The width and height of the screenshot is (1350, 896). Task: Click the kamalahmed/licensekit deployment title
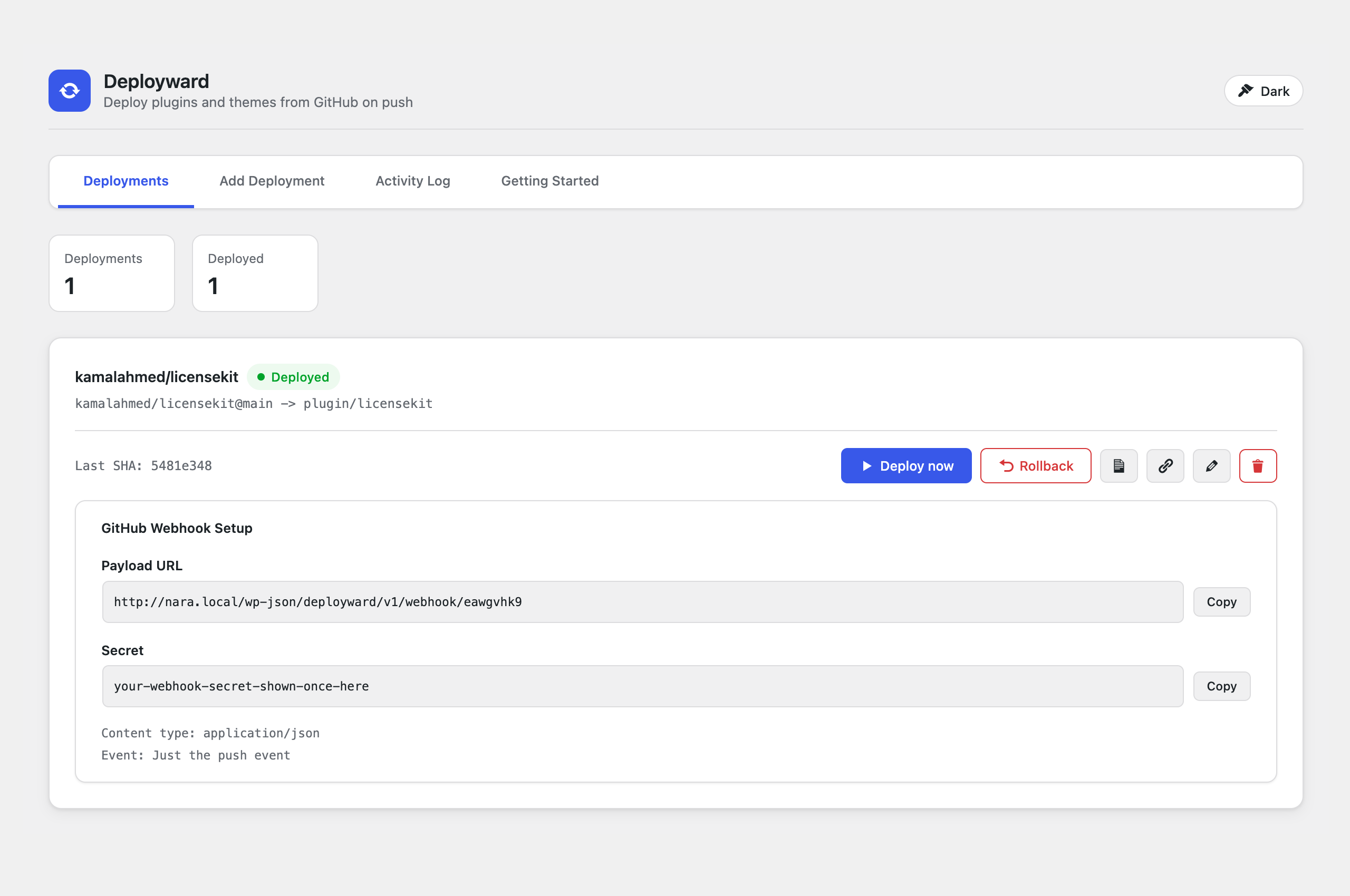tap(156, 377)
